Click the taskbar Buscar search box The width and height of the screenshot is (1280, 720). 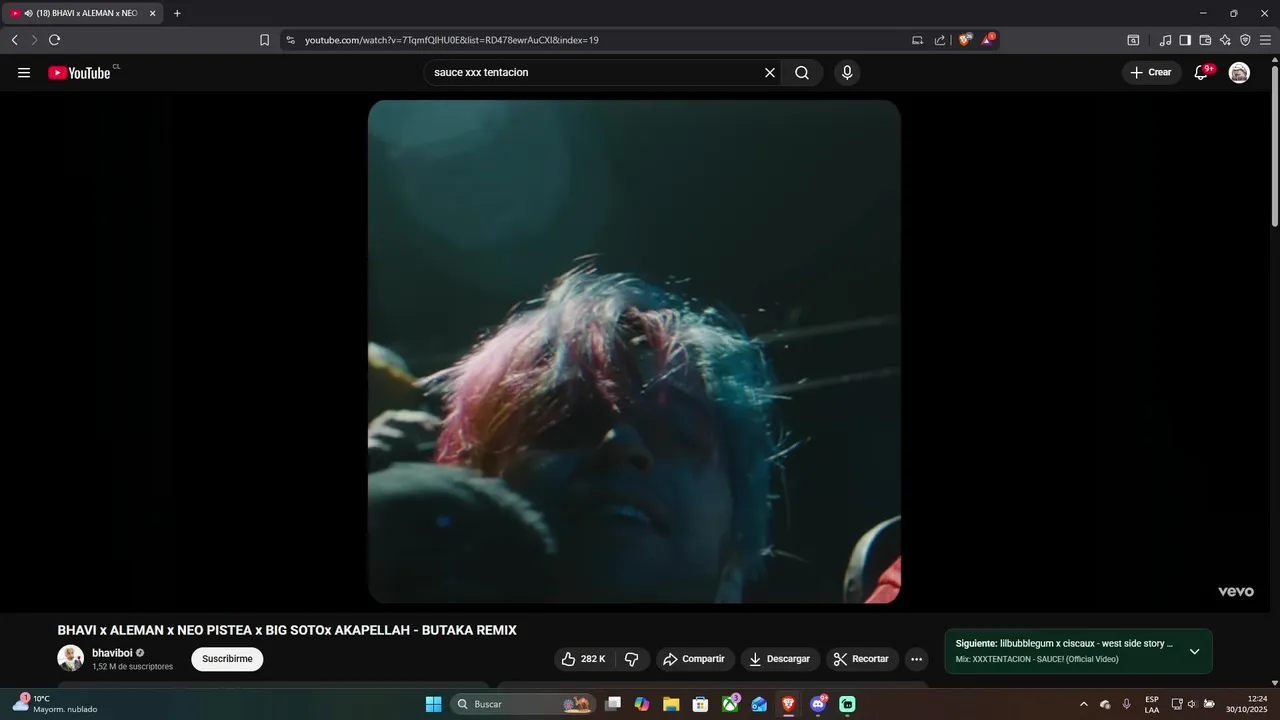(523, 704)
